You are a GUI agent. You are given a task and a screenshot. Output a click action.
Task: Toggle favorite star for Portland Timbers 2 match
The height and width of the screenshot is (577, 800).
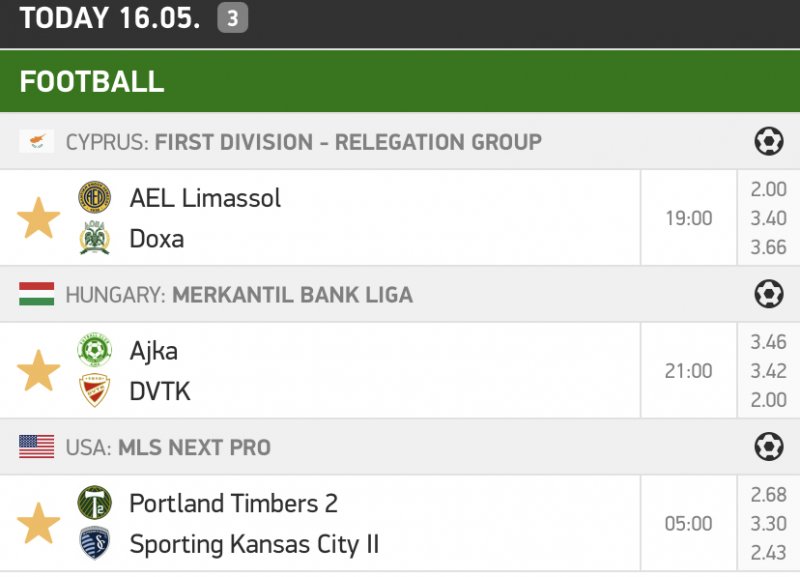(x=39, y=524)
